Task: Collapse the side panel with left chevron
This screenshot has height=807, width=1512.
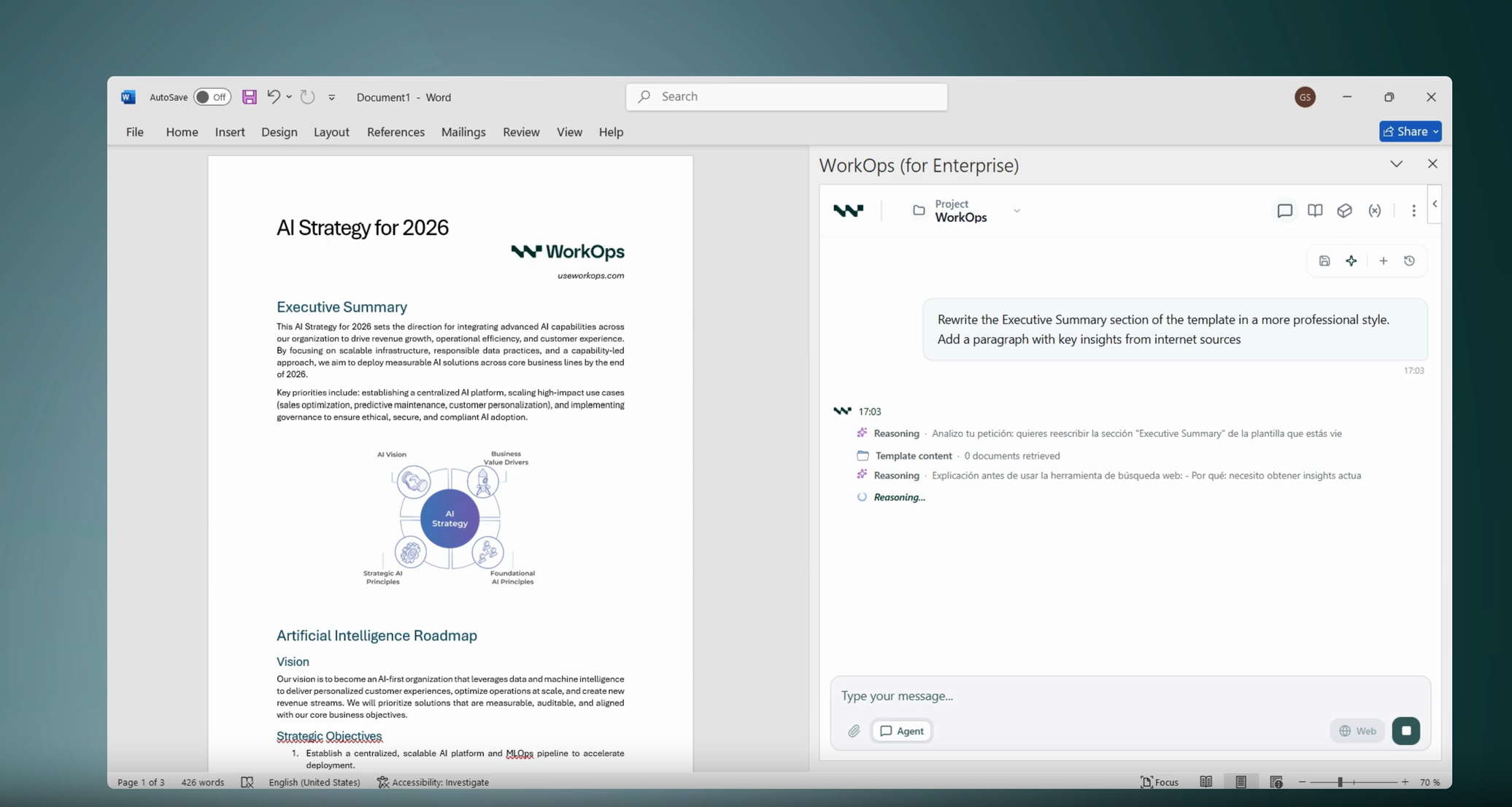Action: pos(1435,204)
